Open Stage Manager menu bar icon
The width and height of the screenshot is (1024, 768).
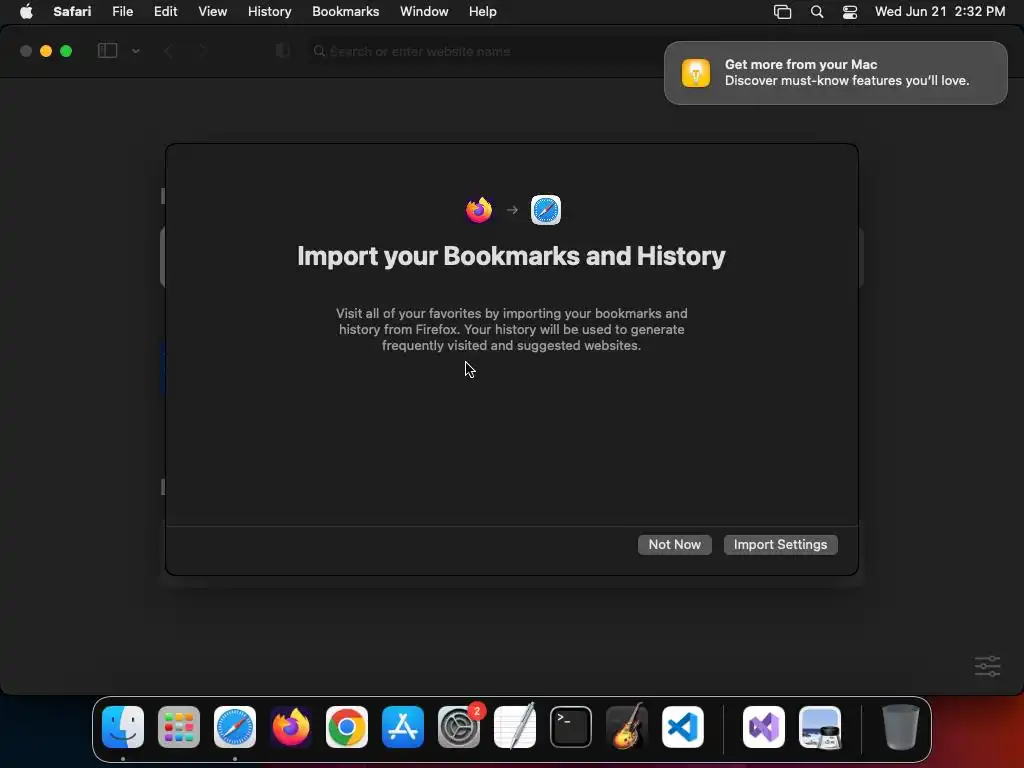pyautogui.click(x=782, y=12)
